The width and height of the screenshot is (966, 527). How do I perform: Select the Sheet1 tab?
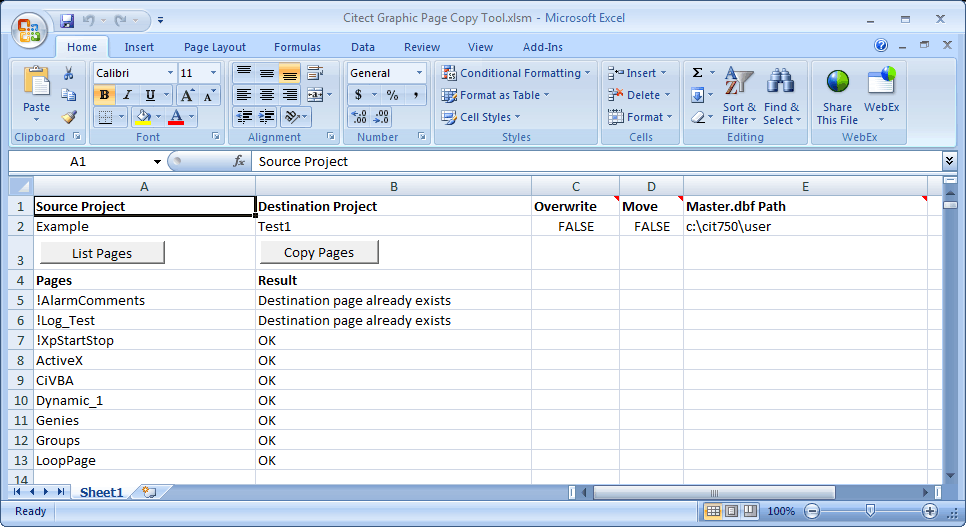[x=102, y=492]
